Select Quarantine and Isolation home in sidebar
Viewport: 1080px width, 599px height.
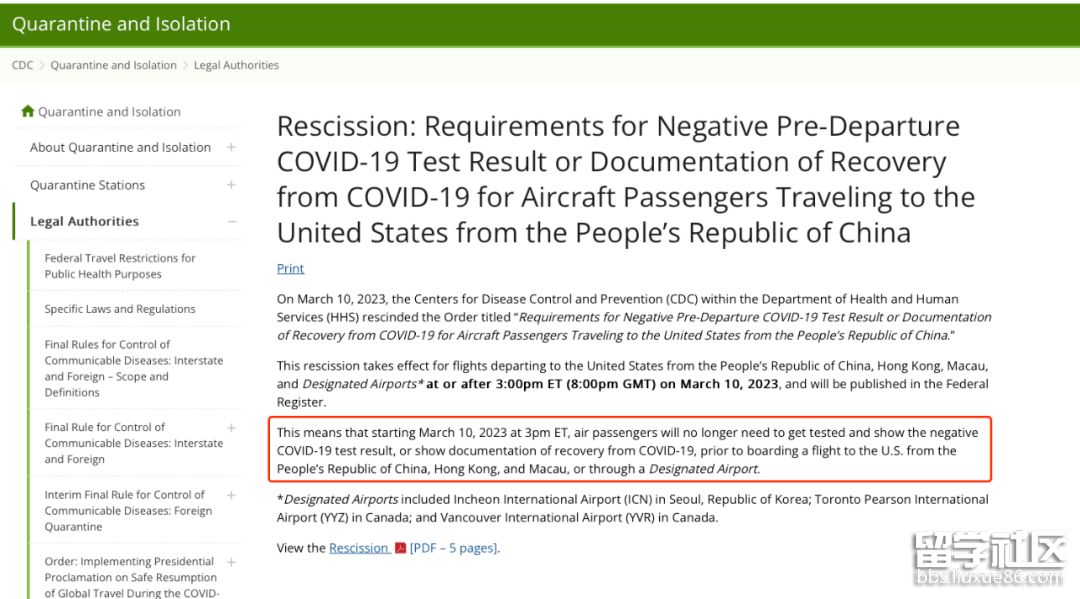(x=109, y=112)
